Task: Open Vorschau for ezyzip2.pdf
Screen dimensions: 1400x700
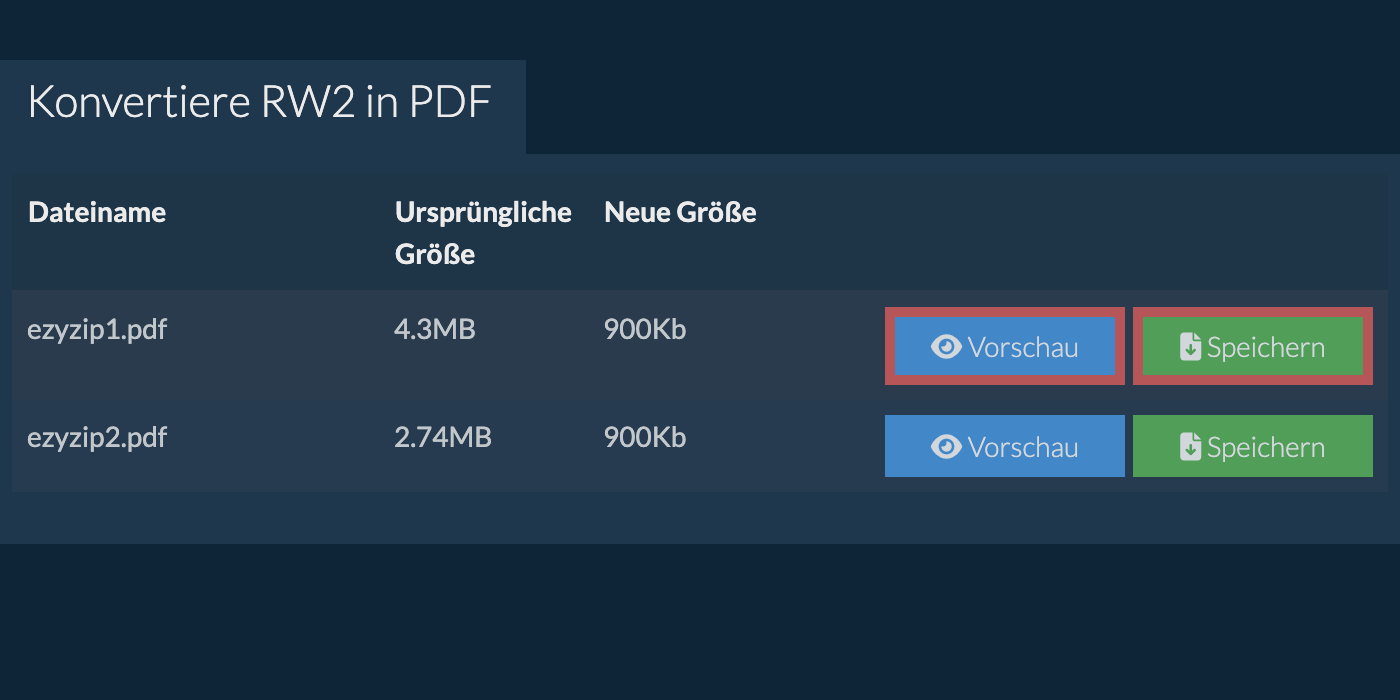Action: pos(1005,447)
